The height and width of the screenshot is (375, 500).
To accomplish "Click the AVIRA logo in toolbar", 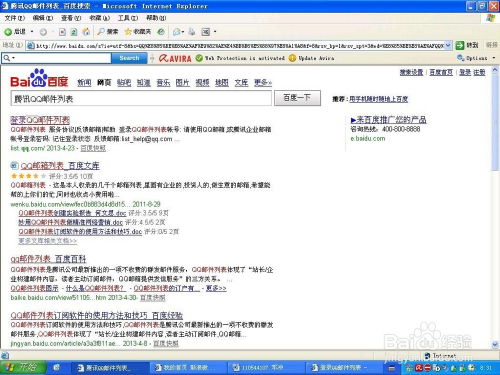I will (175, 58).
